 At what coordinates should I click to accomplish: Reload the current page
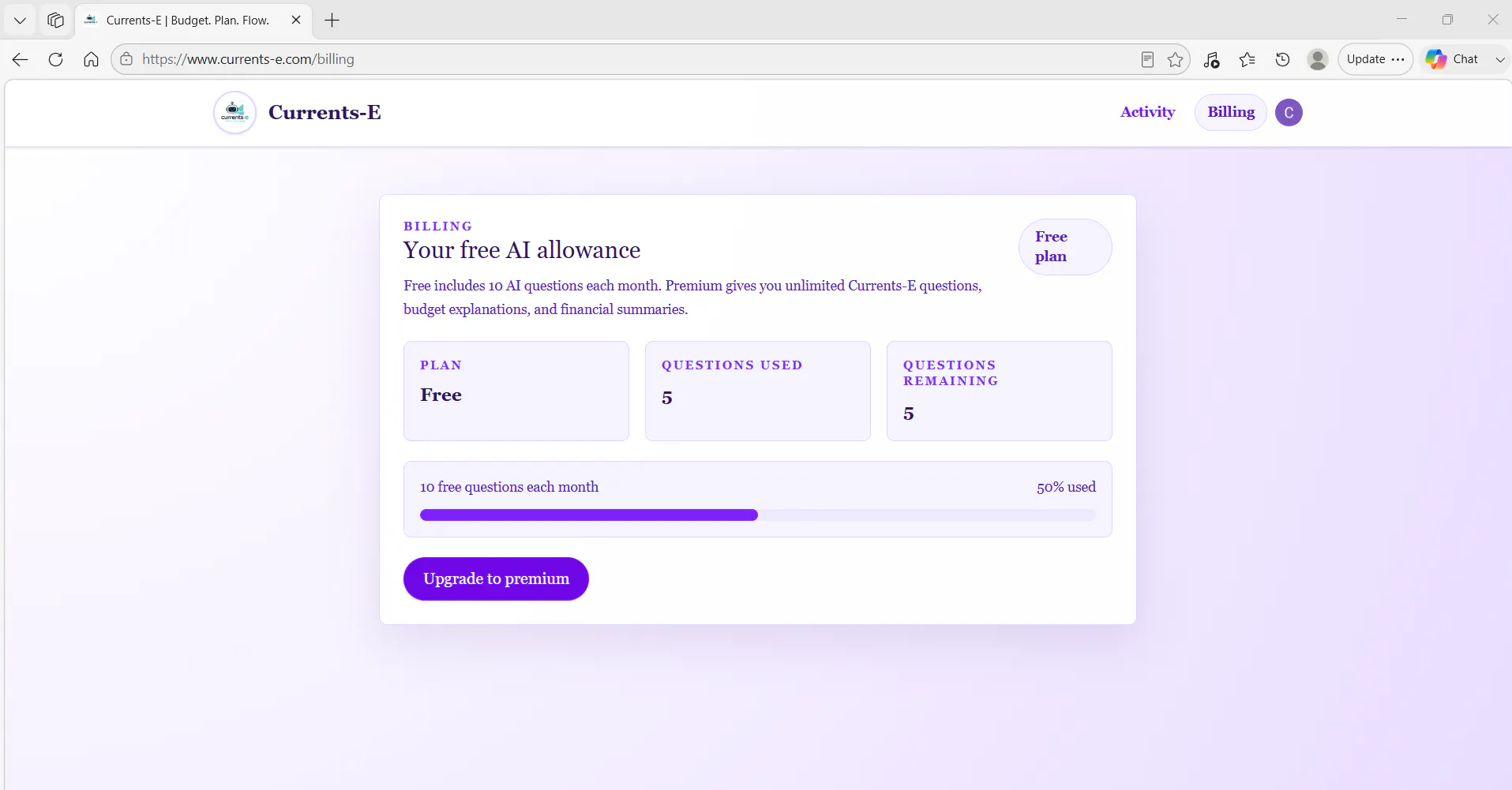55,59
